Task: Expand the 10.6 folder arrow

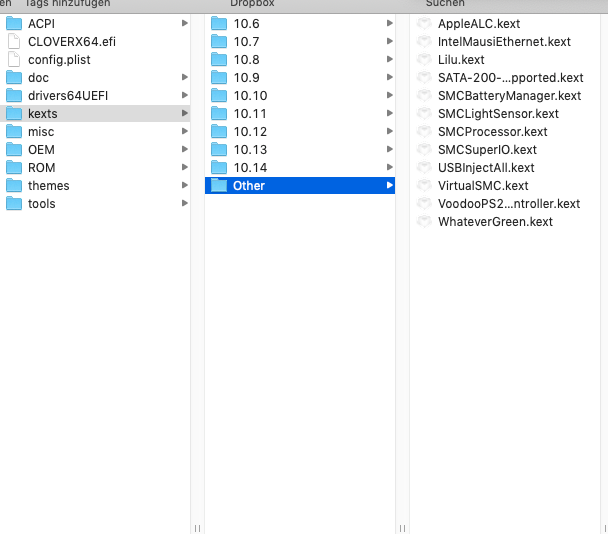Action: tap(390, 23)
